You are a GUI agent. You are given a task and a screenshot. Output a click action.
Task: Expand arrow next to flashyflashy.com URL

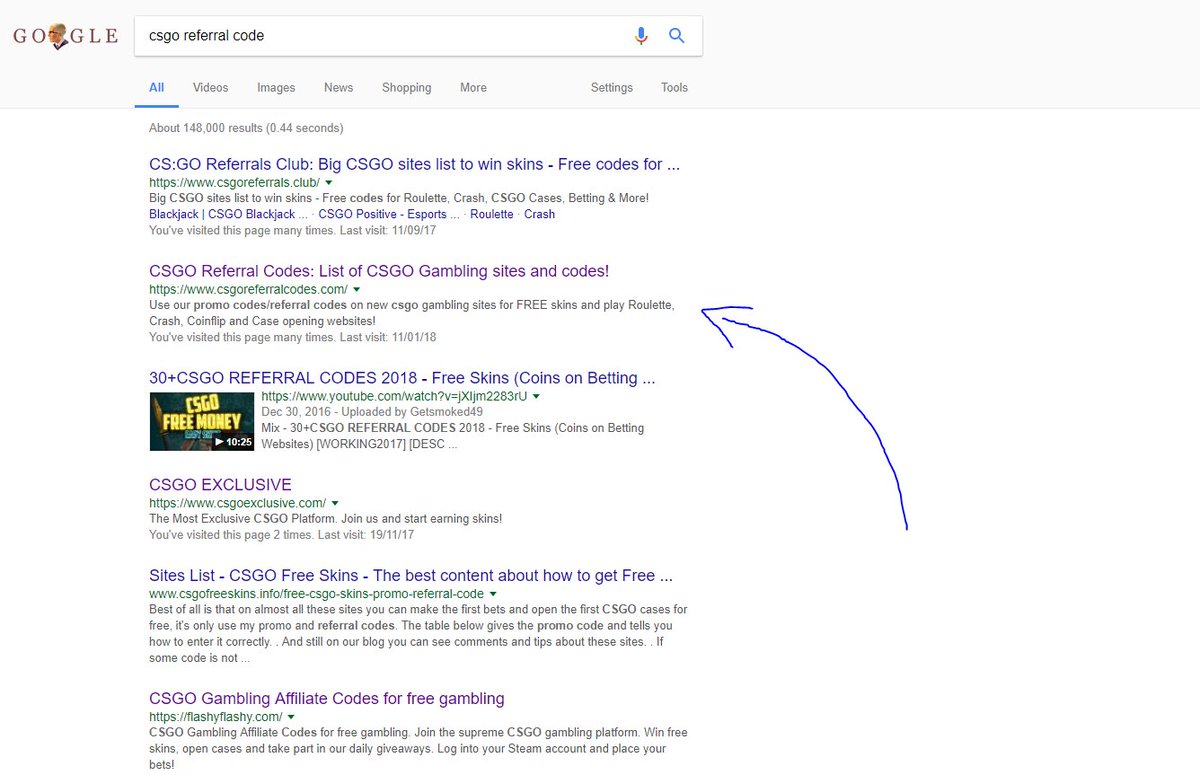(x=291, y=717)
